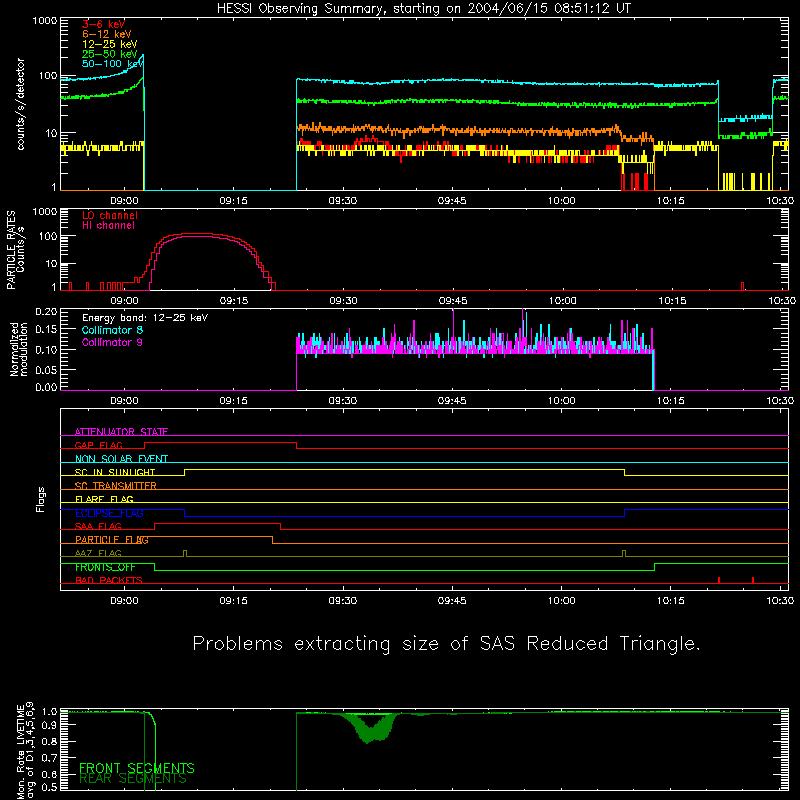This screenshot has height=800, width=800.
Task: Click the FRONTS OFF flag label
Action: pyautogui.click(x=105, y=567)
